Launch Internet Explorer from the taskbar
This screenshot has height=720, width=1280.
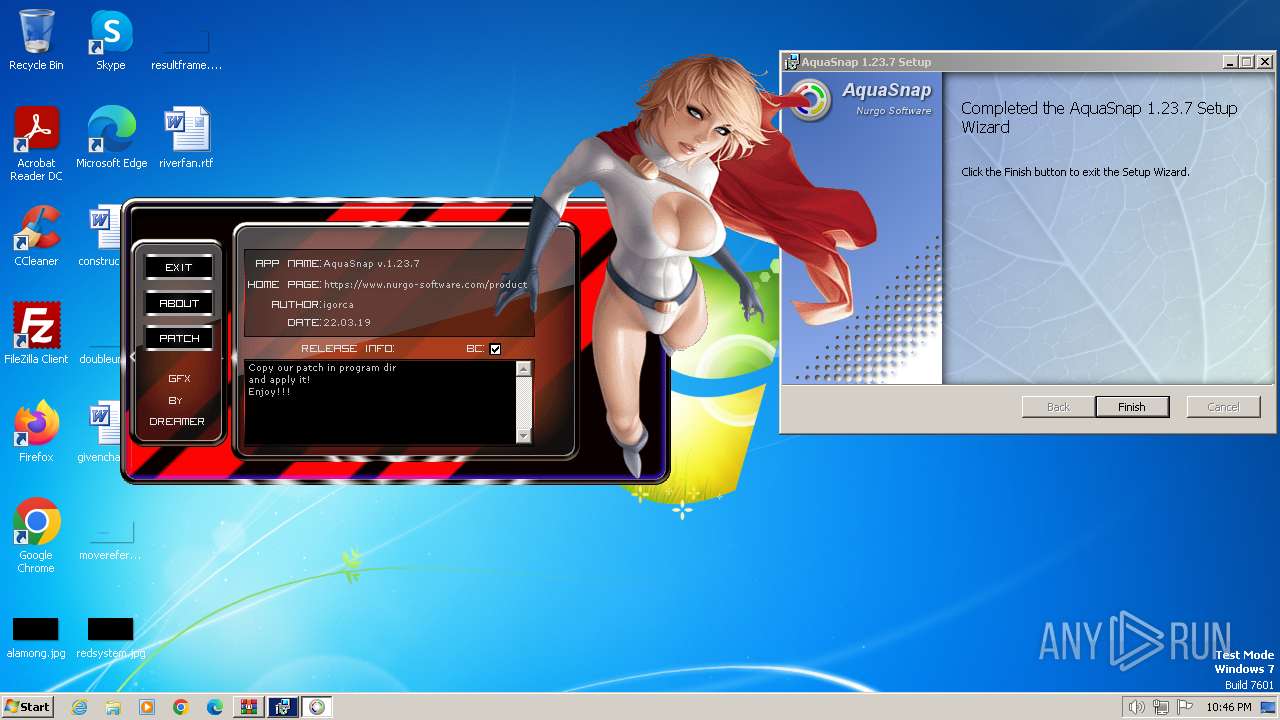[x=79, y=707]
